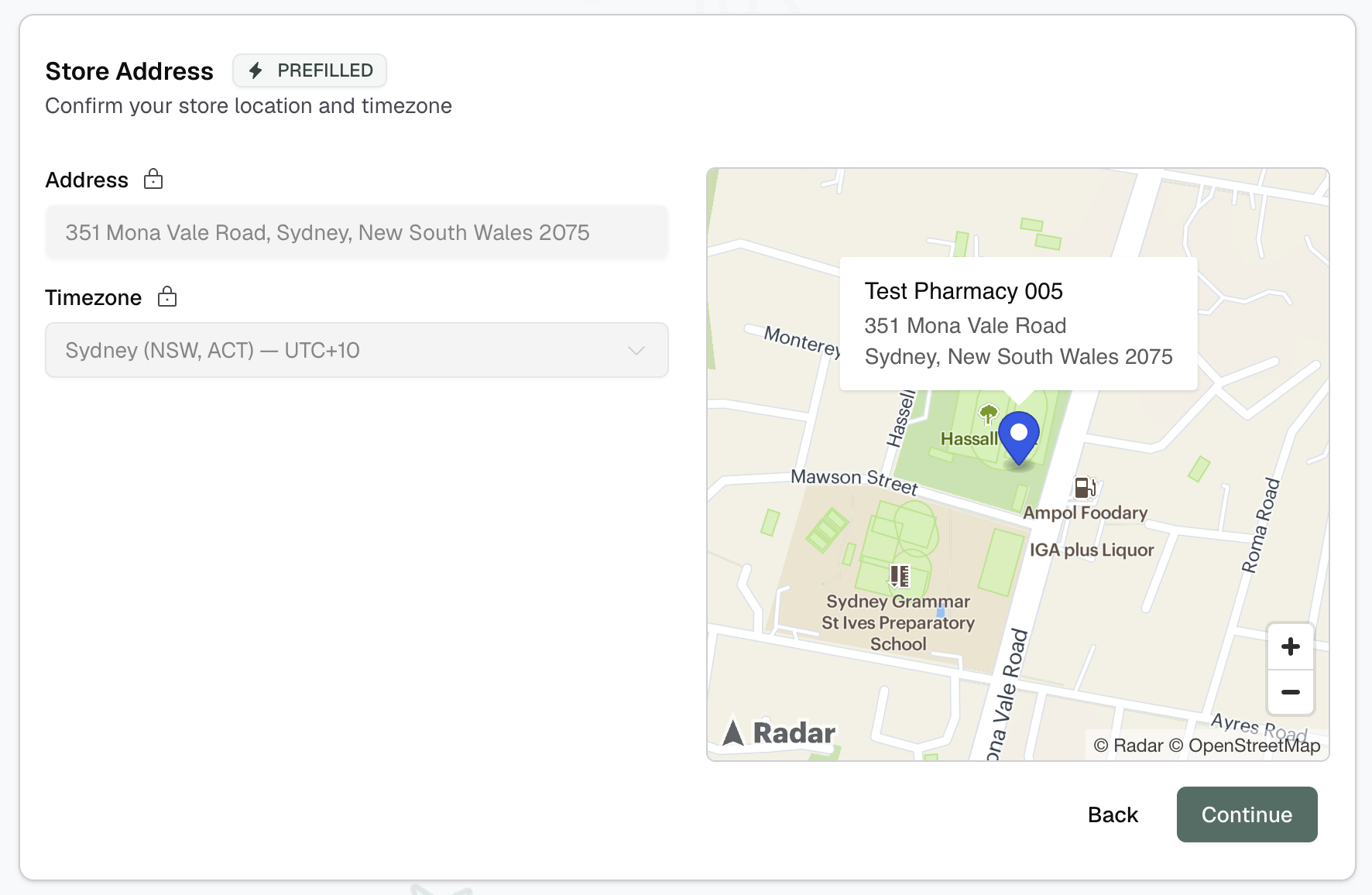The image size is (1372, 895).
Task: Click the disabled address input field
Action: [356, 232]
